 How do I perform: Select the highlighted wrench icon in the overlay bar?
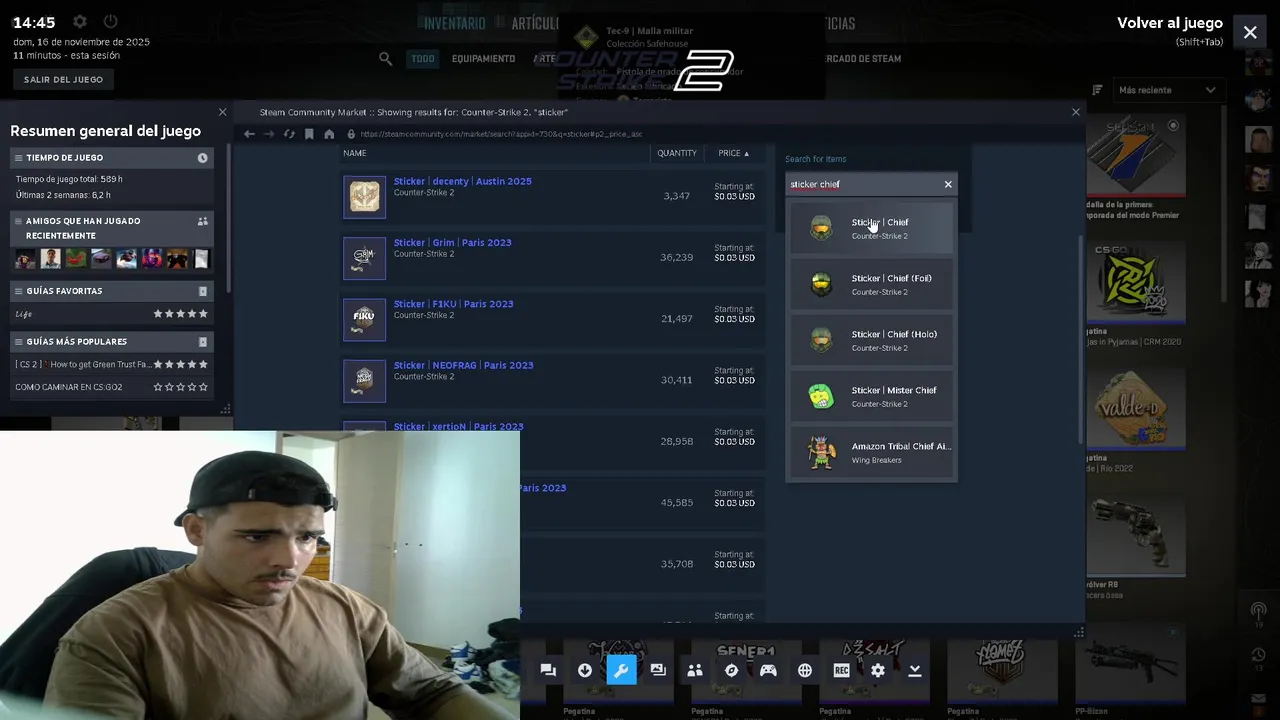pyautogui.click(x=621, y=670)
